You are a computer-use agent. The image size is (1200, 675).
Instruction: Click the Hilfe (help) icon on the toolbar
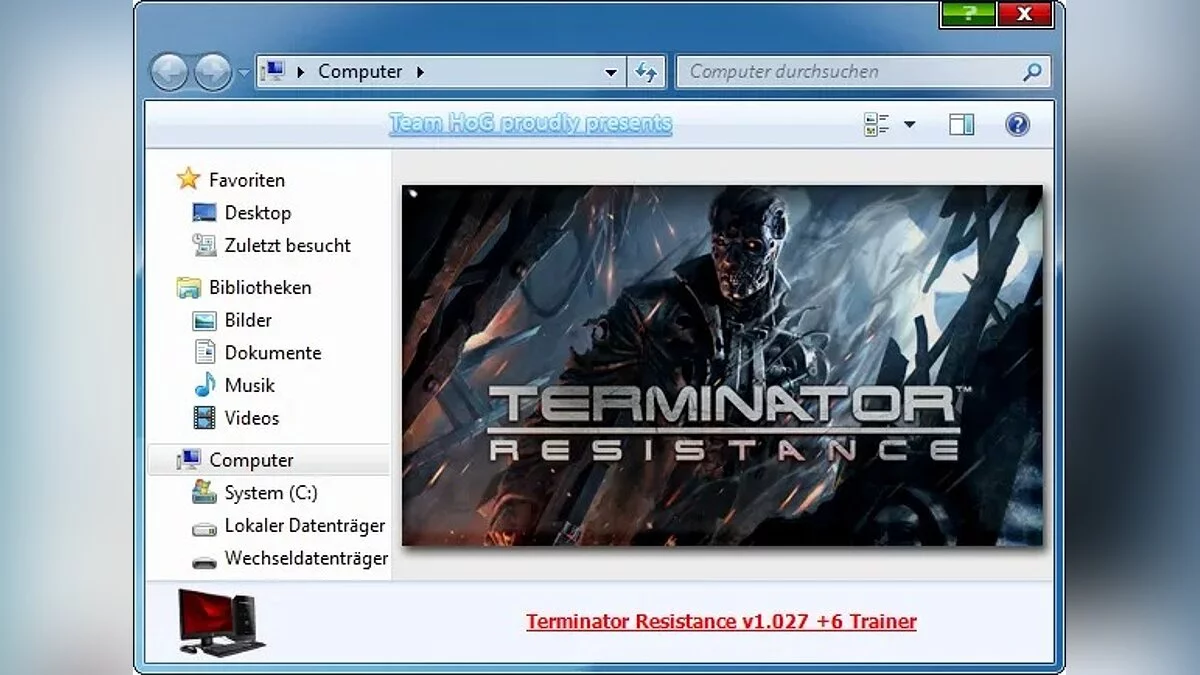coord(1017,123)
